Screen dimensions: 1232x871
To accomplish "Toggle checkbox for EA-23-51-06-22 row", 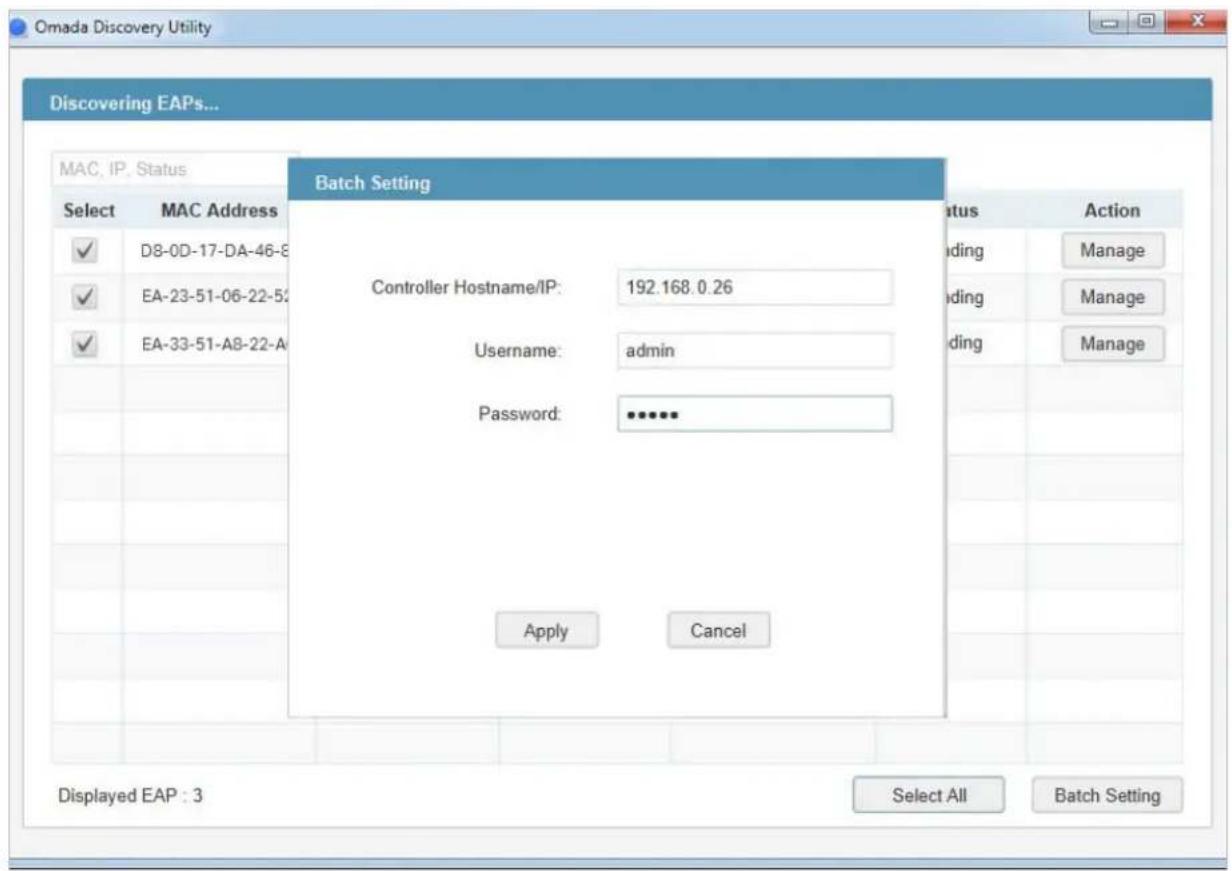I will coord(85,296).
